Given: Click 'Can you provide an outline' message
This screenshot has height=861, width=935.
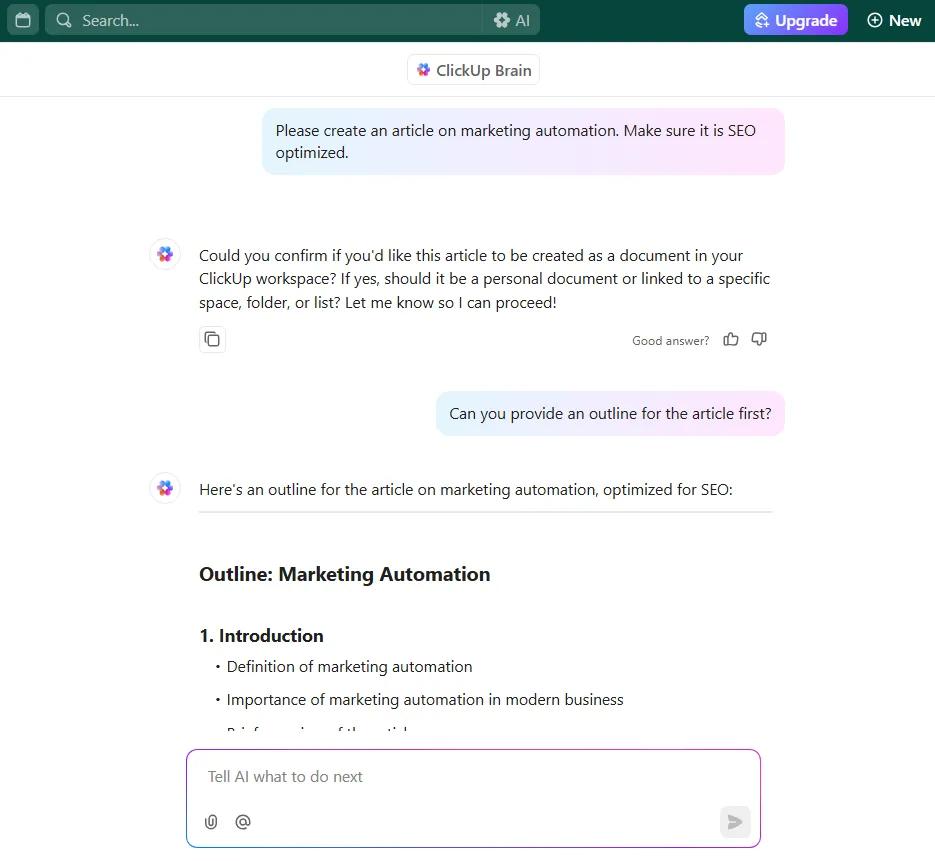Looking at the screenshot, I should (x=611, y=414).
